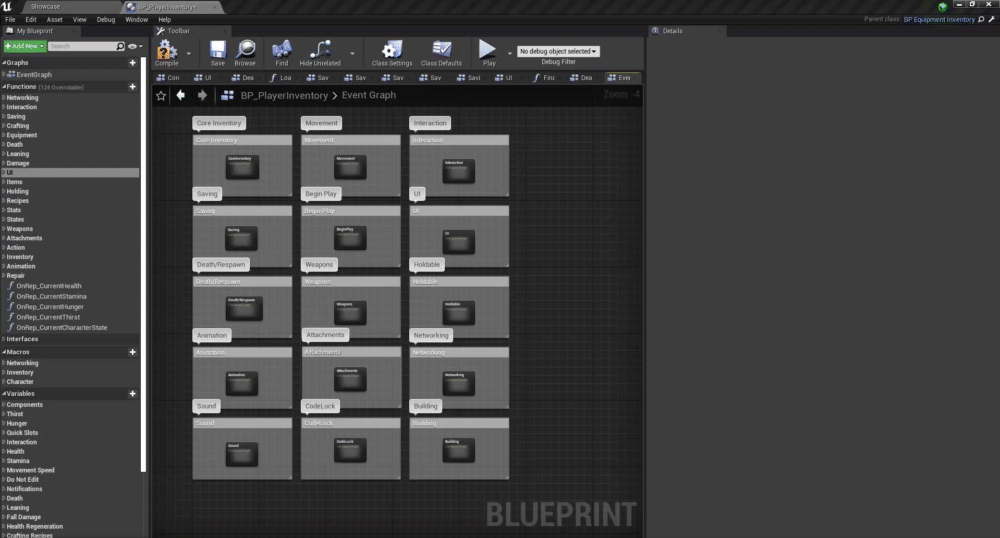Add a new function with plus icon
This screenshot has height=538, width=1000.
click(133, 87)
